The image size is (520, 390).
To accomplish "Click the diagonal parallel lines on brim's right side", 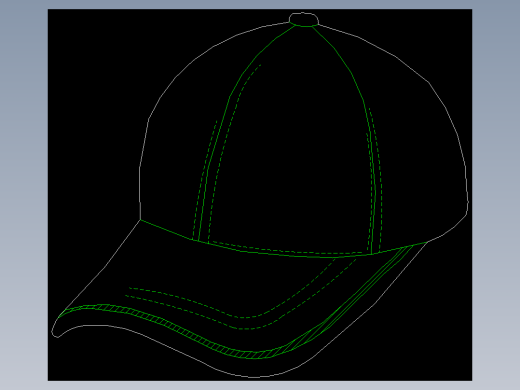I will point(353,297).
